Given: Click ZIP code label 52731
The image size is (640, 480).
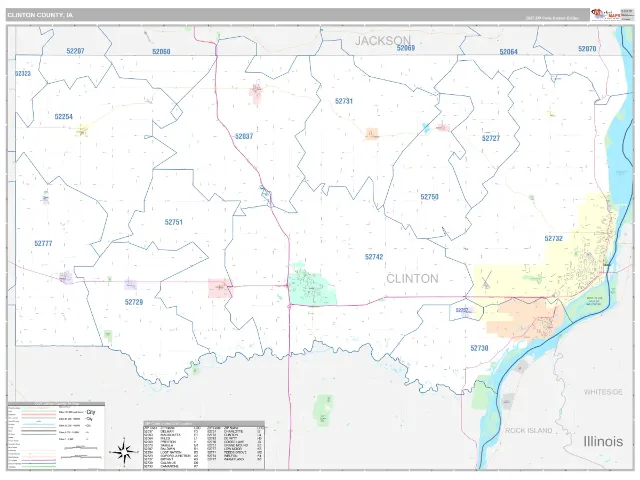Looking at the screenshot, I should [x=344, y=101].
